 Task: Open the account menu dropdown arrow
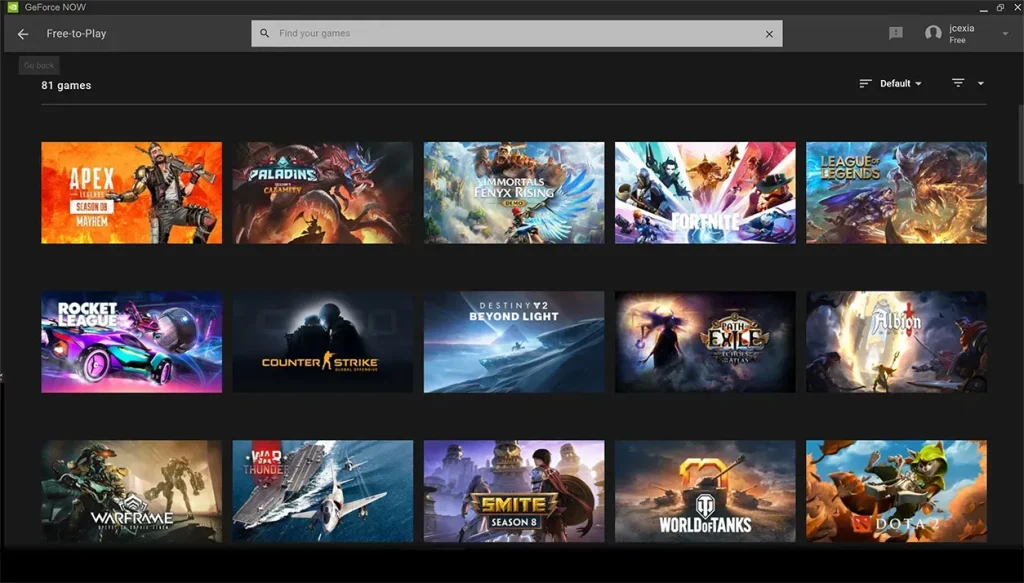coord(1005,34)
